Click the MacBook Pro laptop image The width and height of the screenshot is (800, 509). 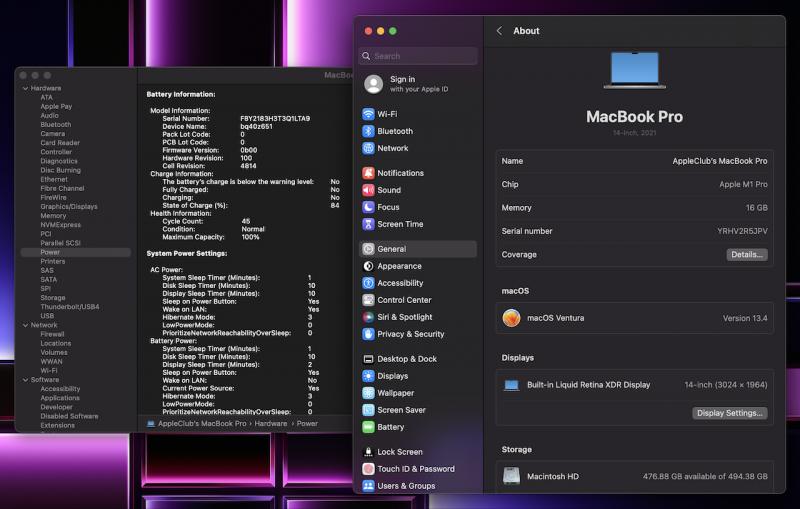(x=634, y=70)
